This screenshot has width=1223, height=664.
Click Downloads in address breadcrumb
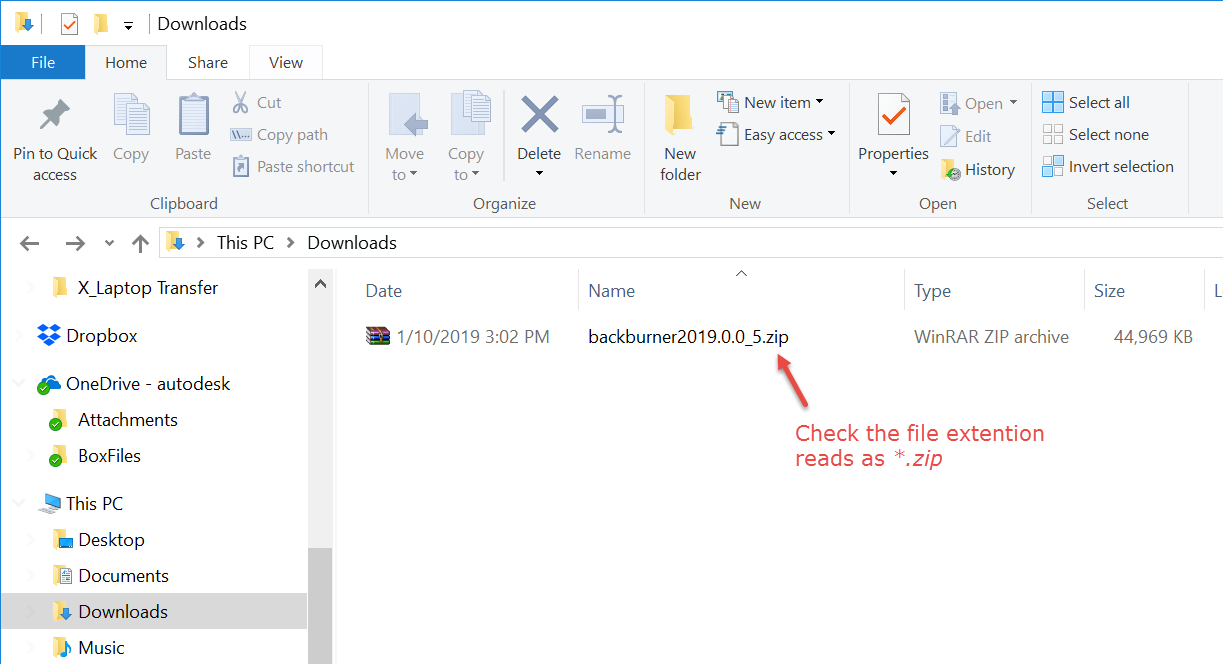point(352,243)
